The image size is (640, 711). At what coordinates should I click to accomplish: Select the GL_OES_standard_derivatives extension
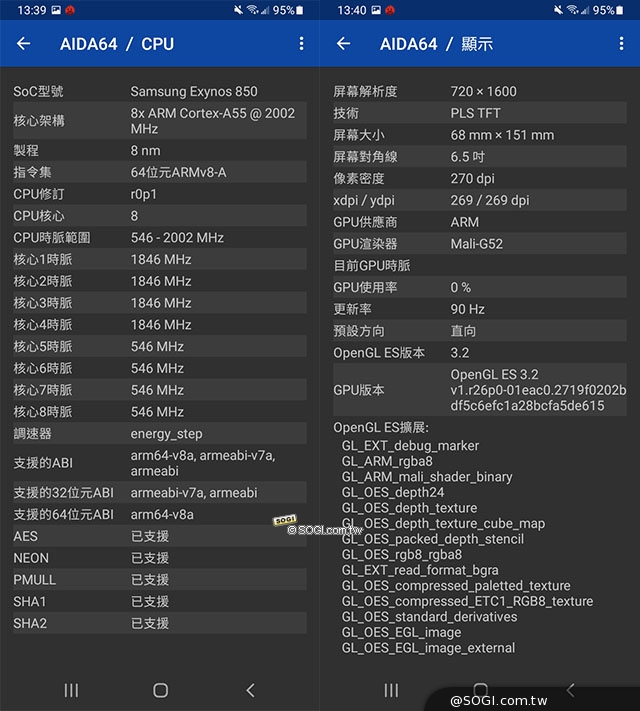coord(430,617)
